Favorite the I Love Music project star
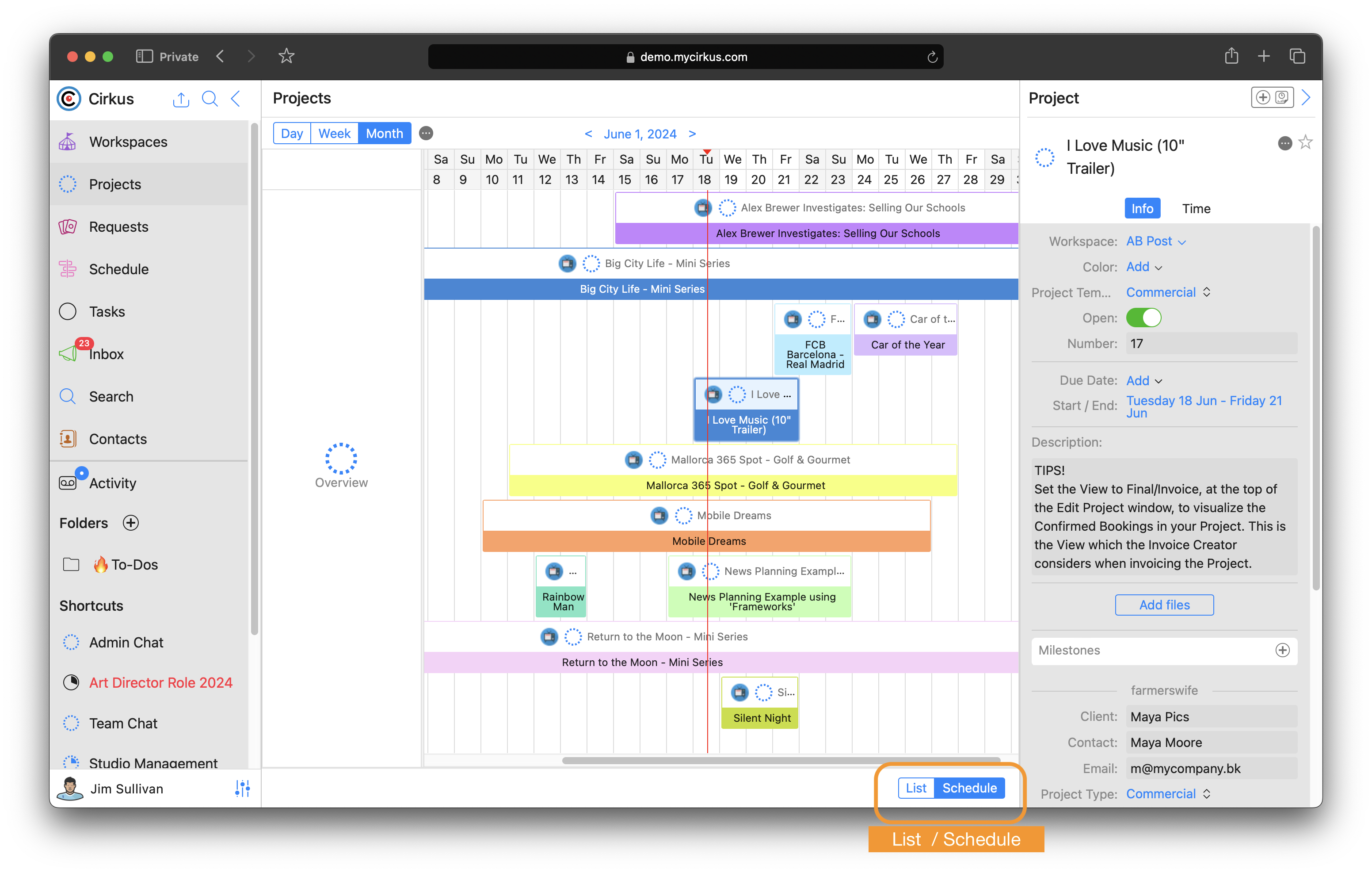The height and width of the screenshot is (873, 1372). pos(1305,142)
